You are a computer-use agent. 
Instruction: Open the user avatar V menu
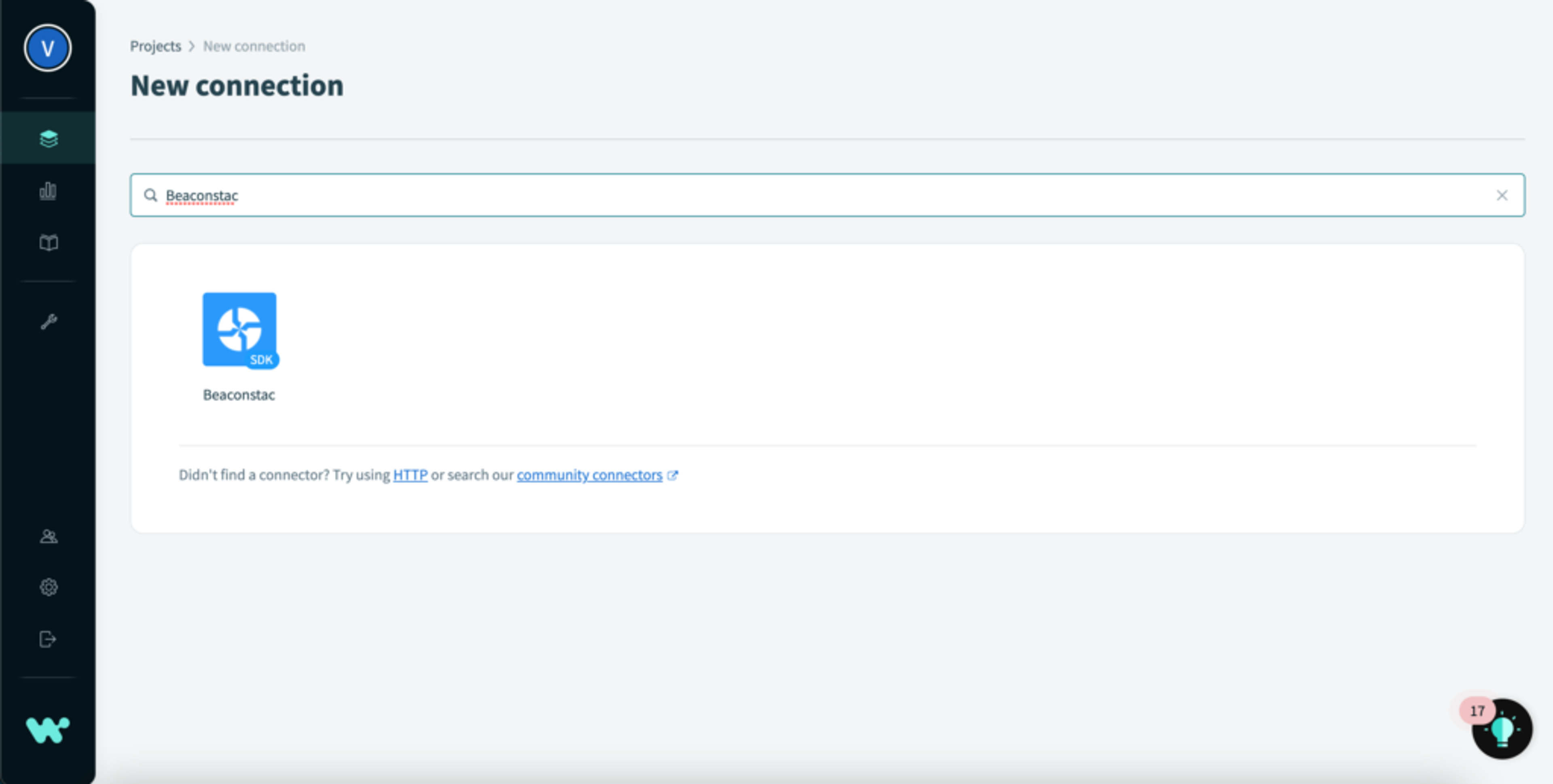tap(48, 48)
